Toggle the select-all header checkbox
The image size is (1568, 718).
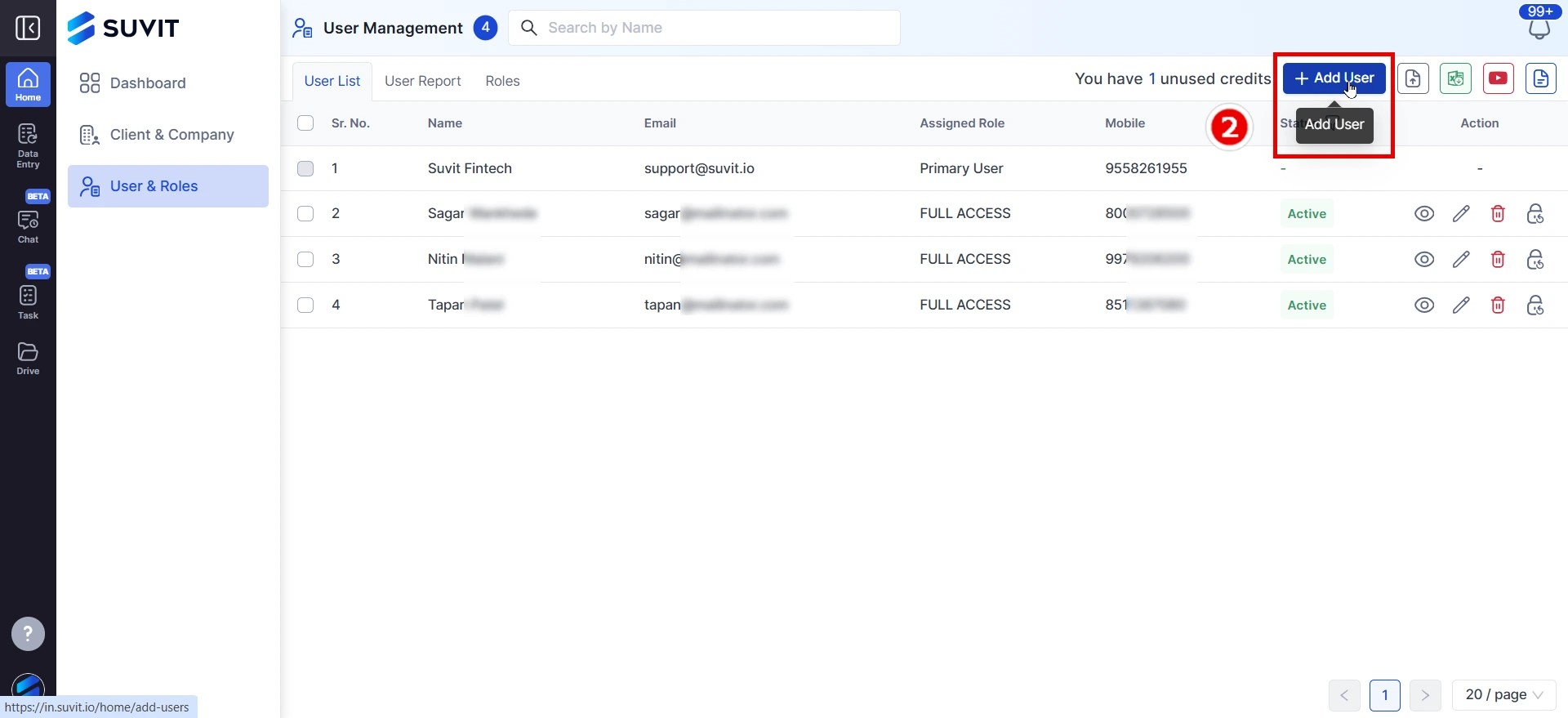[305, 123]
